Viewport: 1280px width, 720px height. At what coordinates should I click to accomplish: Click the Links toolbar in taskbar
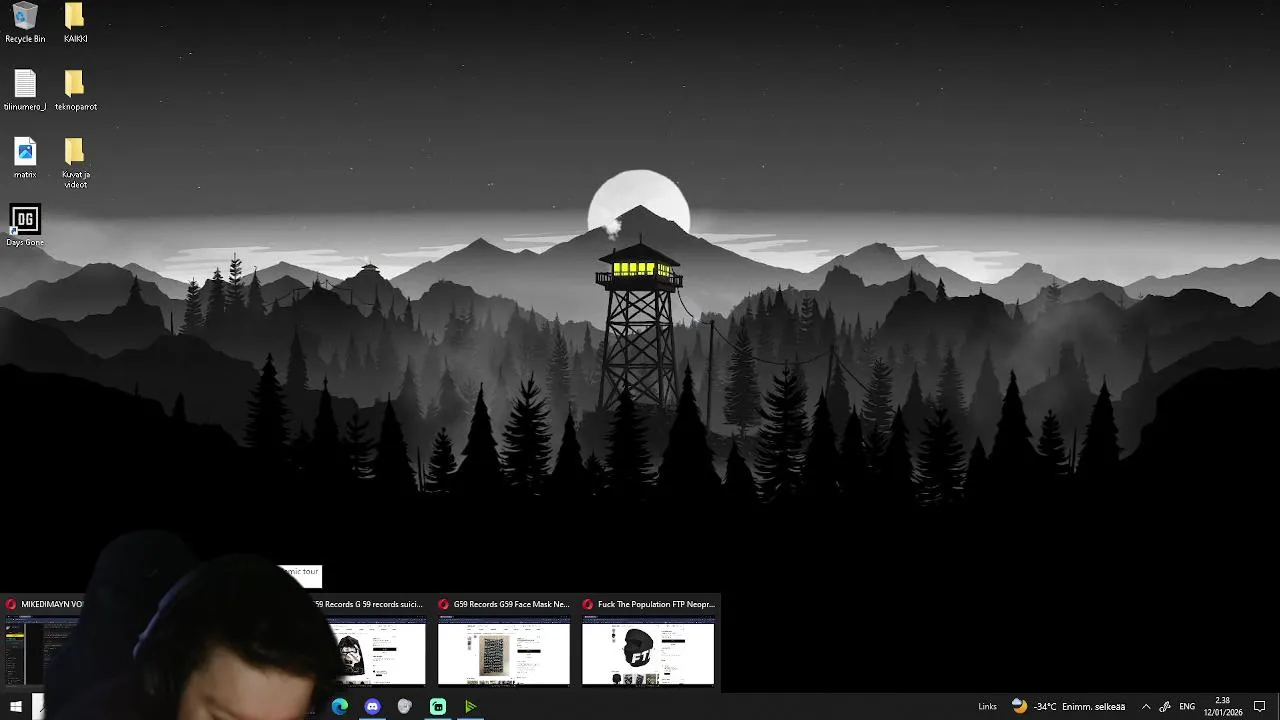[x=987, y=706]
